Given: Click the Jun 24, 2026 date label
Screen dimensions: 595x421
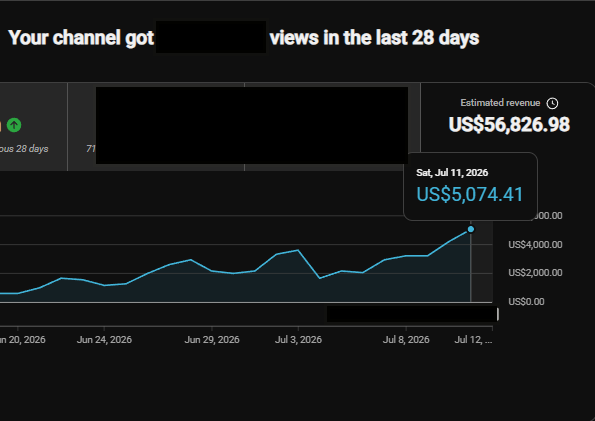Looking at the screenshot, I should [x=104, y=340].
